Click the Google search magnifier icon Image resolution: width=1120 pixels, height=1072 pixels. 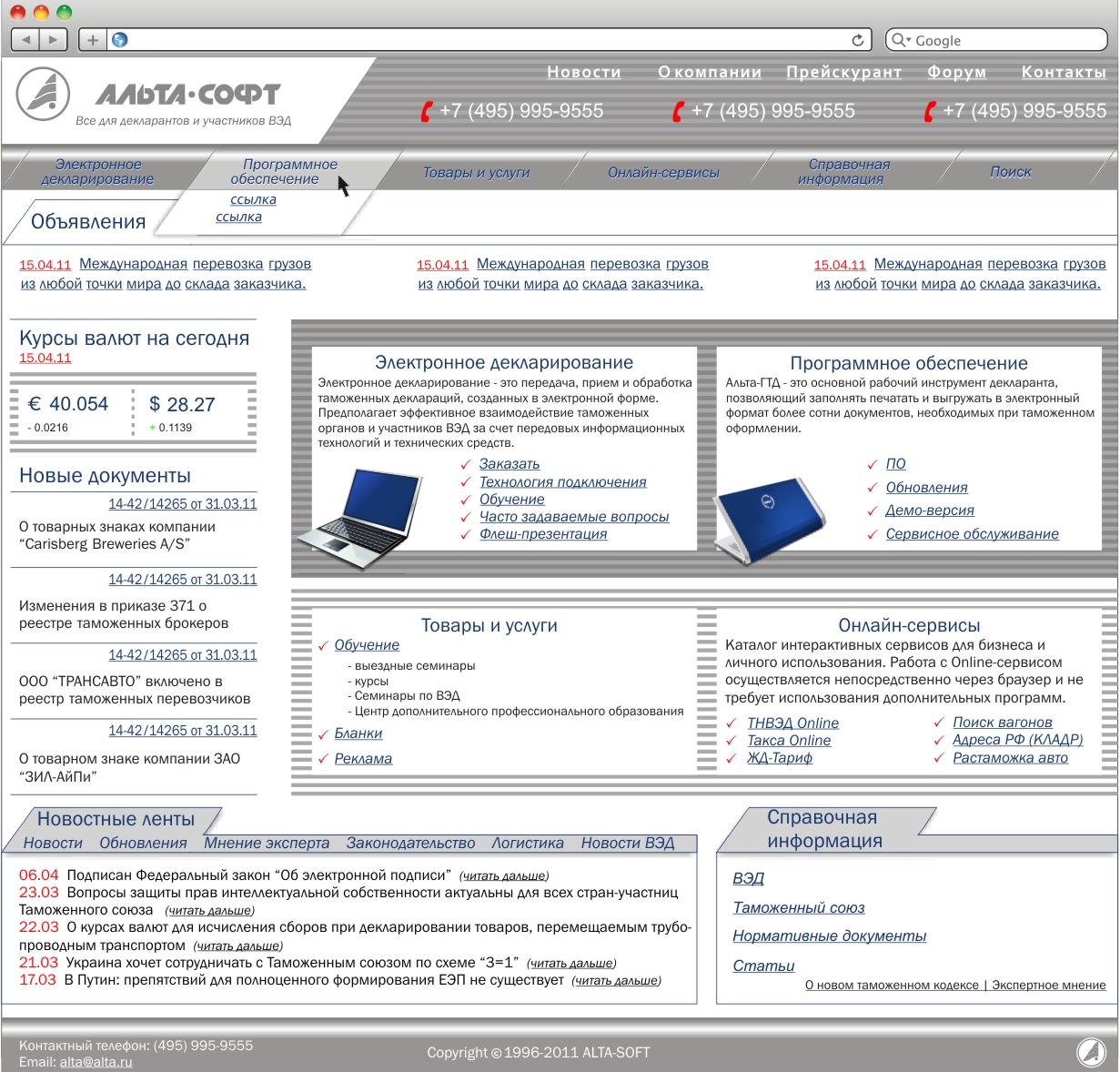(900, 40)
